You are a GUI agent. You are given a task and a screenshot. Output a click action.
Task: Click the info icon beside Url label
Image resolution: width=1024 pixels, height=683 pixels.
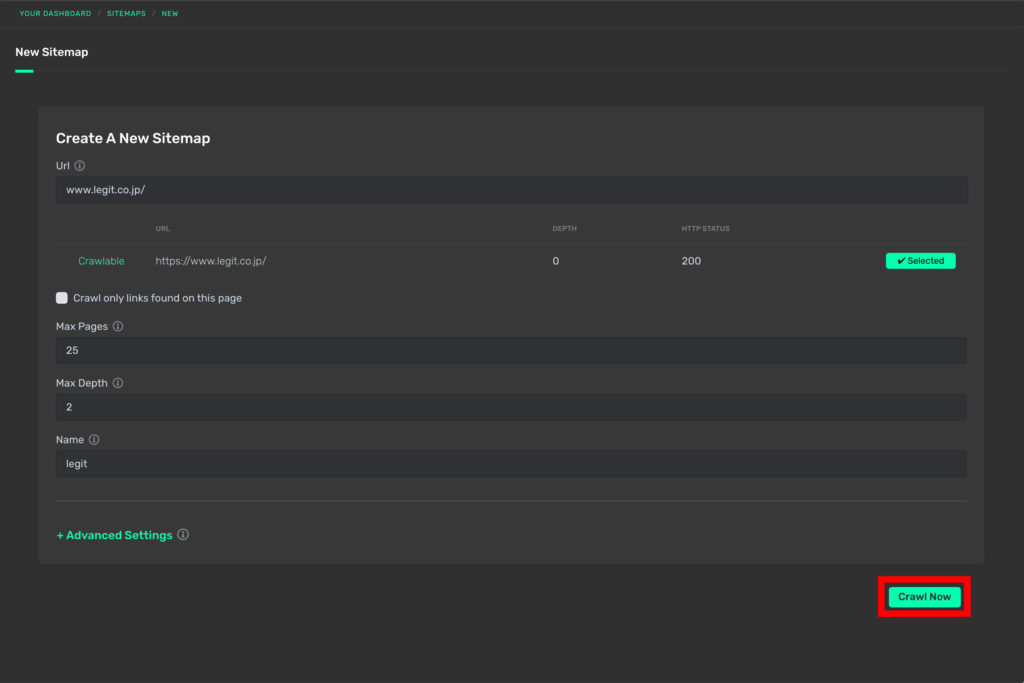pos(80,166)
